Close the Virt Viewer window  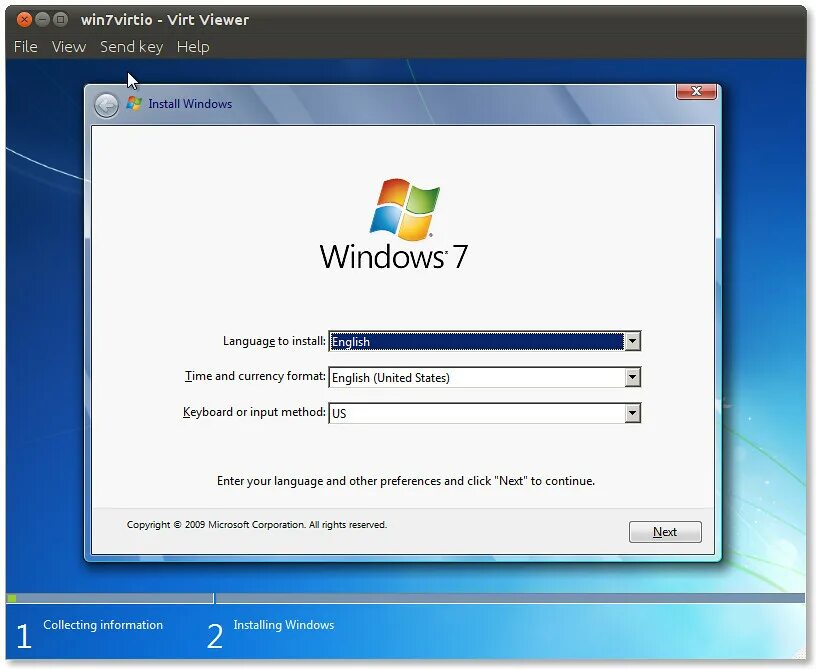click(24, 20)
